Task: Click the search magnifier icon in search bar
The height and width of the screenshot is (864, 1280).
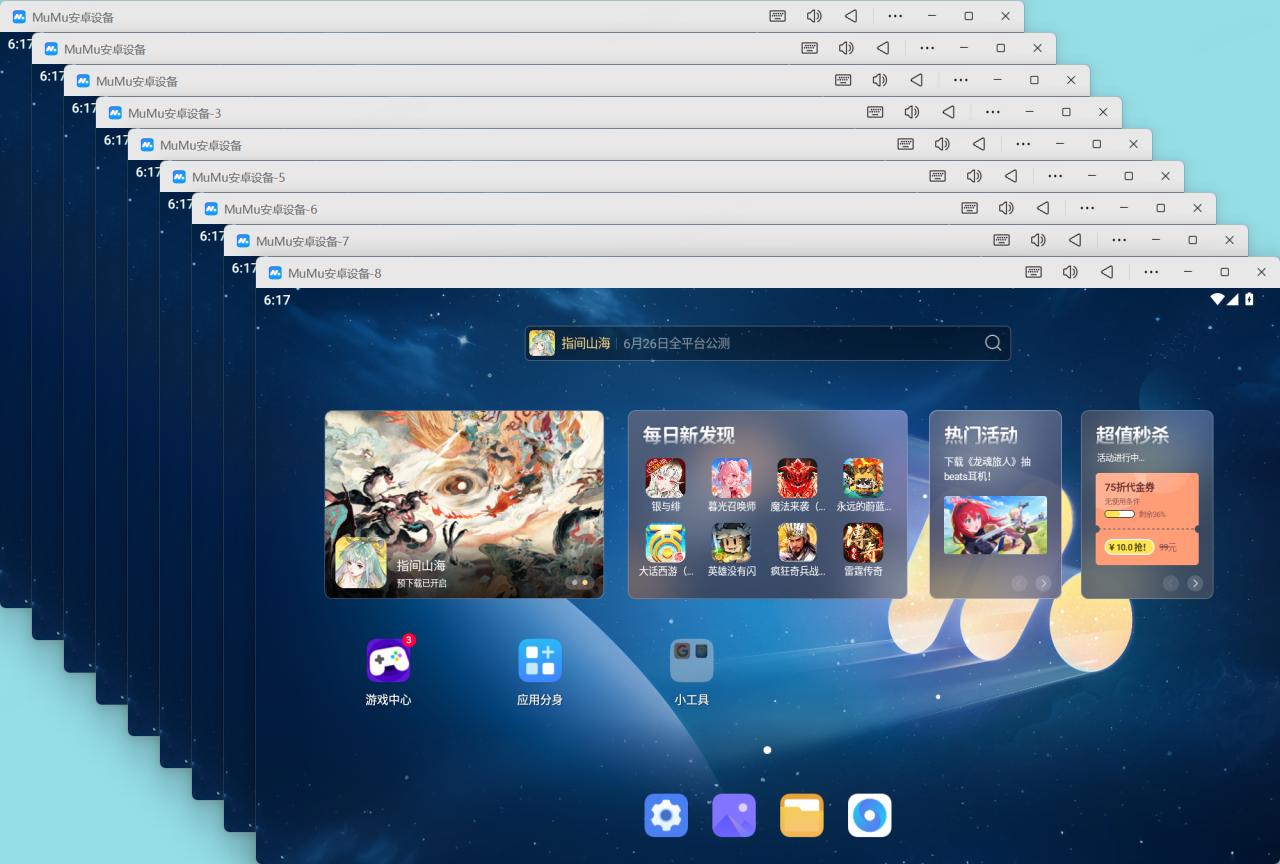Action: 993,343
